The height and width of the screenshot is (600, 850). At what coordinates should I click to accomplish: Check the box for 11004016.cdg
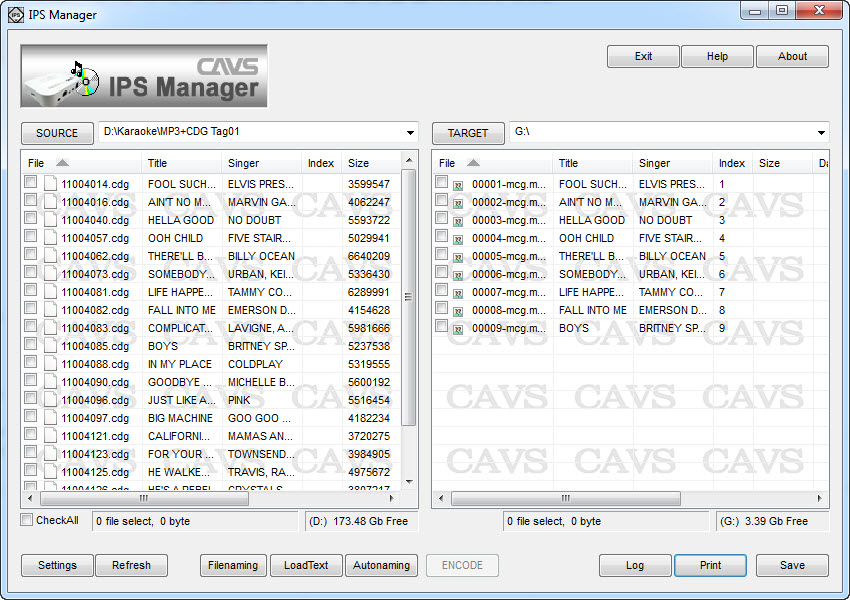pyautogui.click(x=31, y=201)
